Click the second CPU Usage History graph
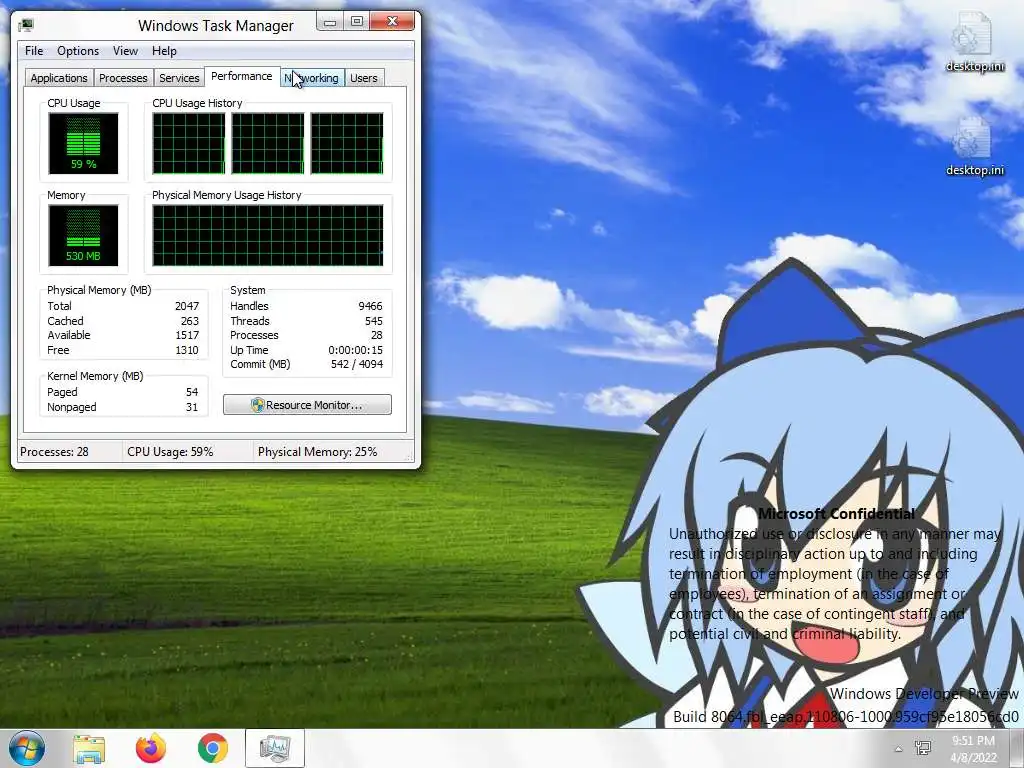 [268, 144]
